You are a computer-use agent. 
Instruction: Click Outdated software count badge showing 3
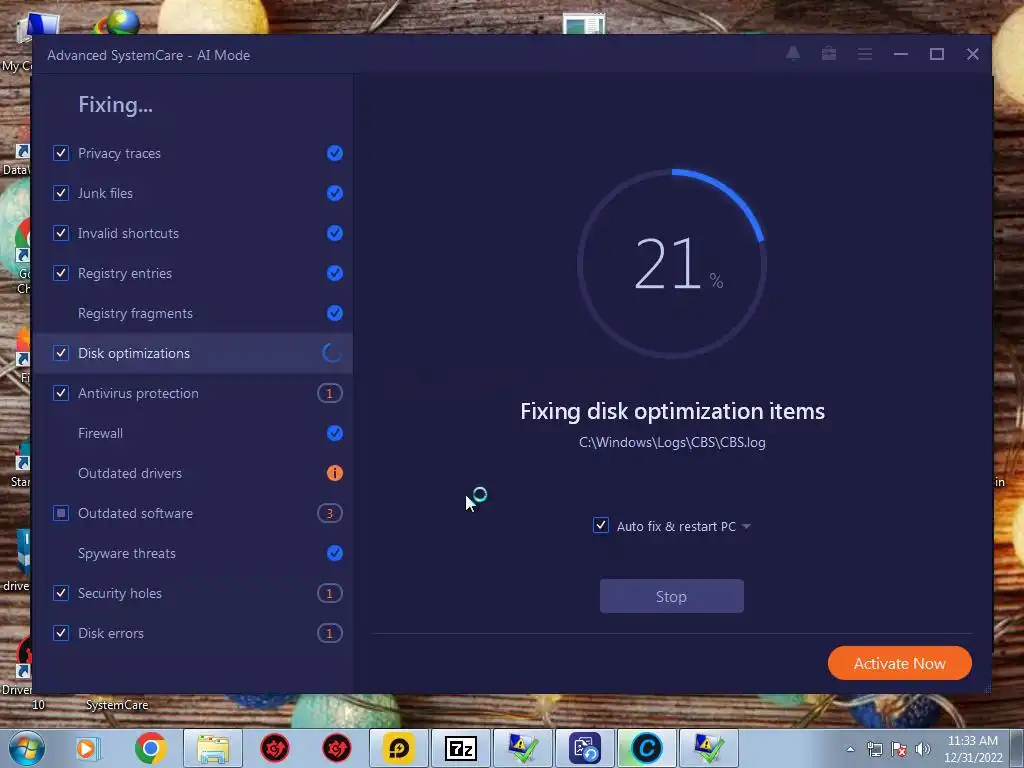330,513
